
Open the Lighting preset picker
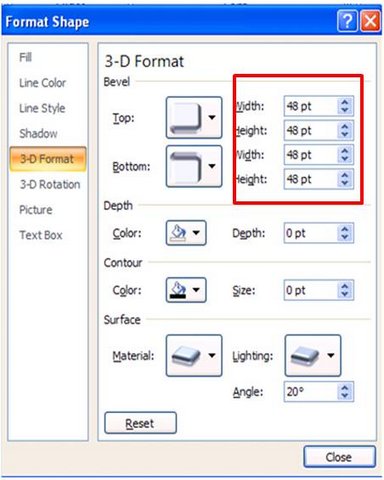pos(313,356)
